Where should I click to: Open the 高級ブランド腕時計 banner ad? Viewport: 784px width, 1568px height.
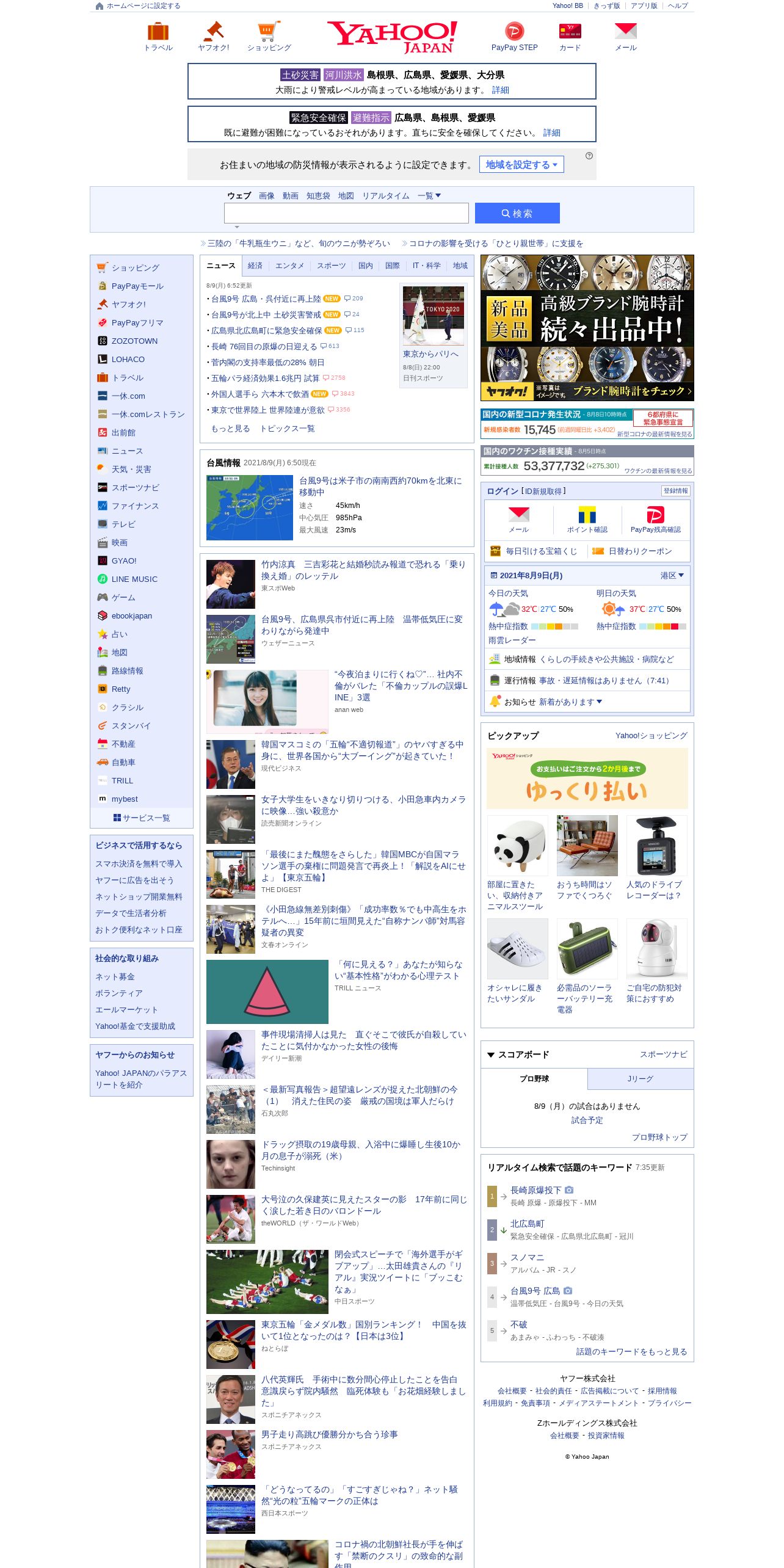[587, 328]
